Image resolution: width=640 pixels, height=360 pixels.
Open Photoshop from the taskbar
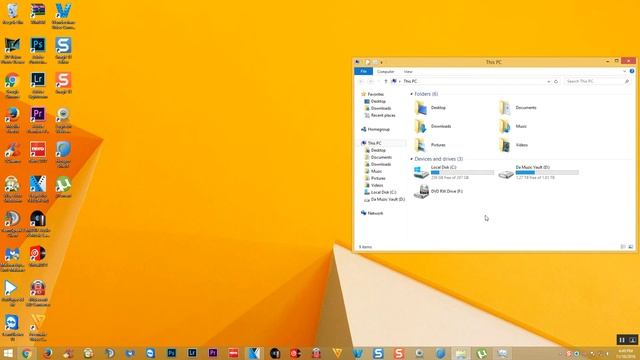pyautogui.click(x=171, y=353)
